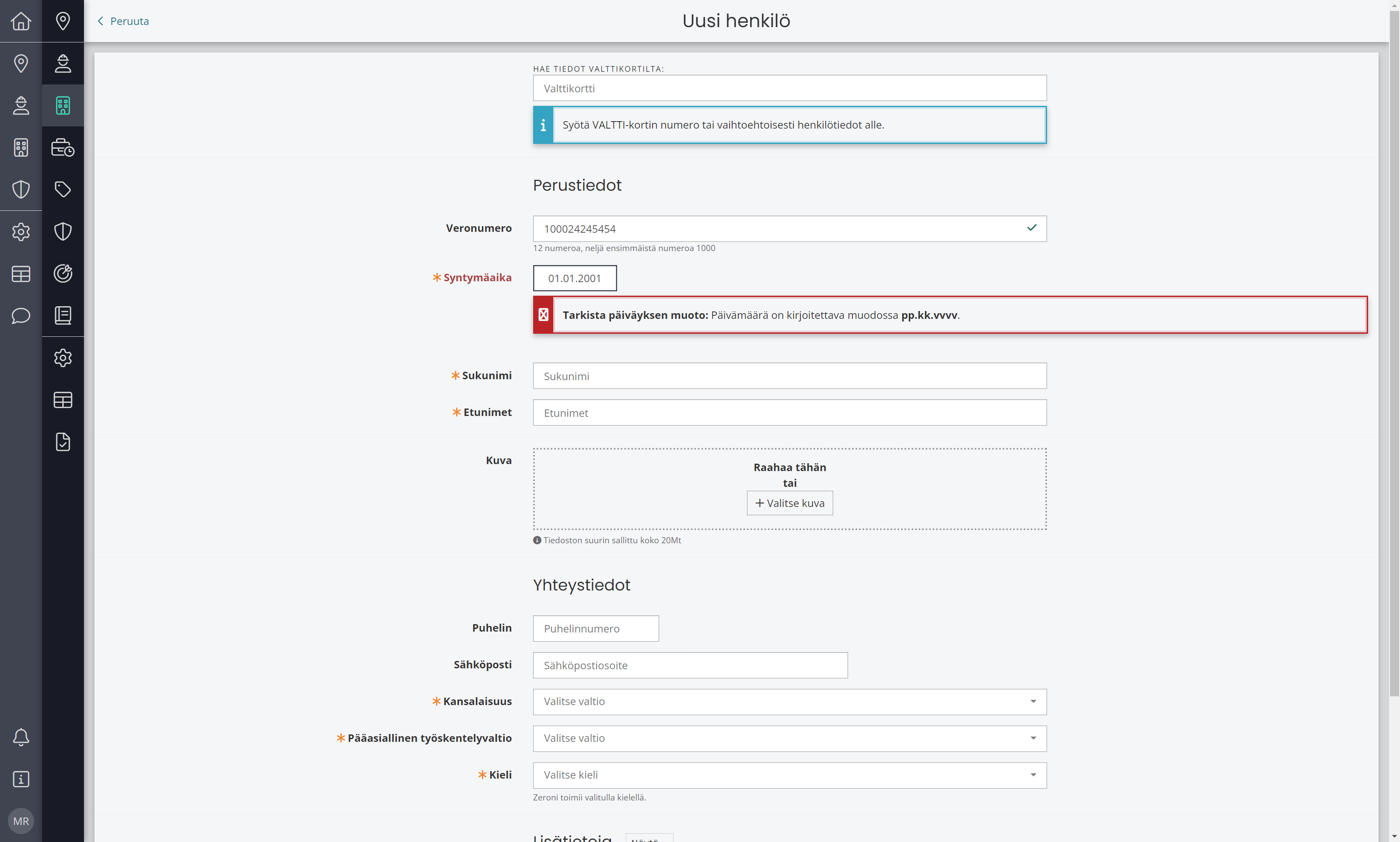
Task: Click the location pin below the home icon
Action: (21, 63)
